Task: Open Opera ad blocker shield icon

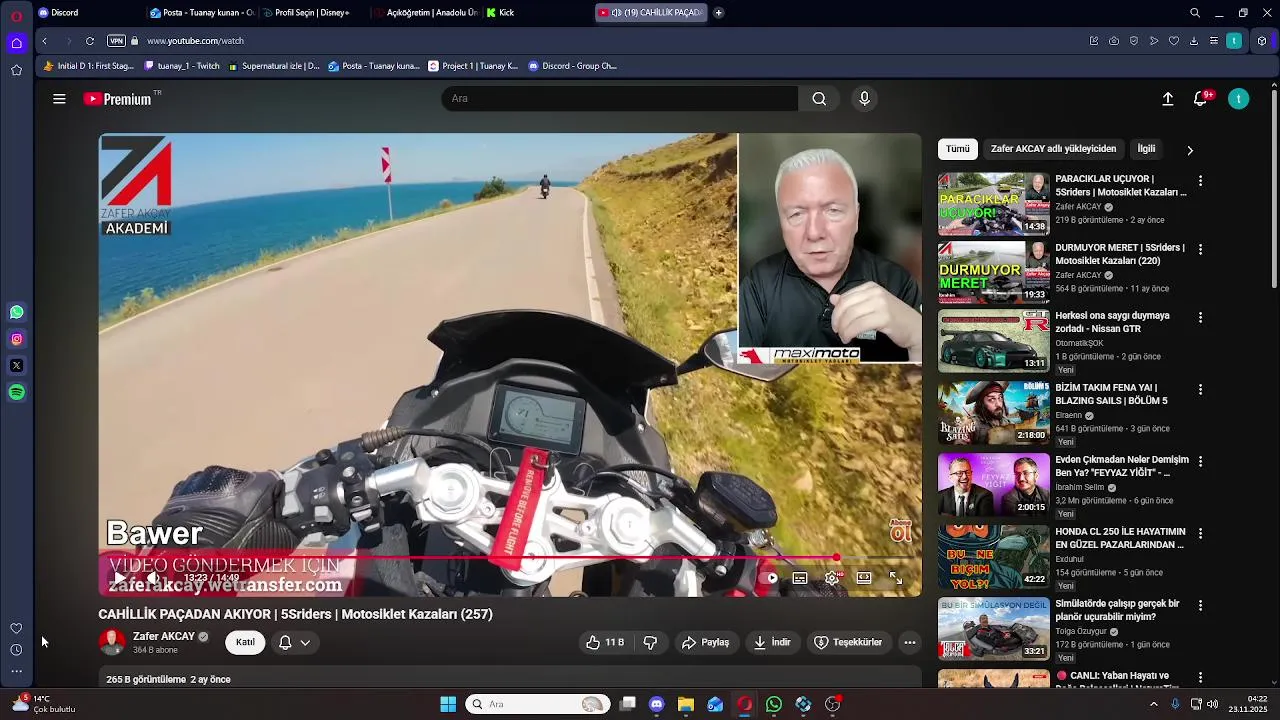Action: coord(1134,41)
